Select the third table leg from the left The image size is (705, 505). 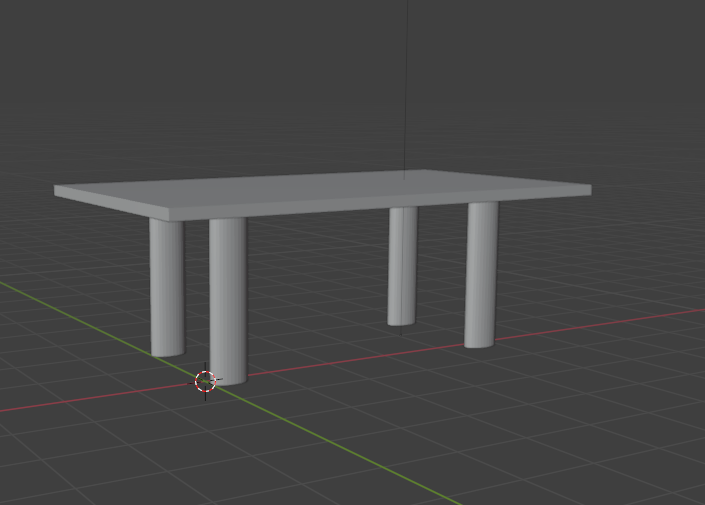(x=402, y=265)
